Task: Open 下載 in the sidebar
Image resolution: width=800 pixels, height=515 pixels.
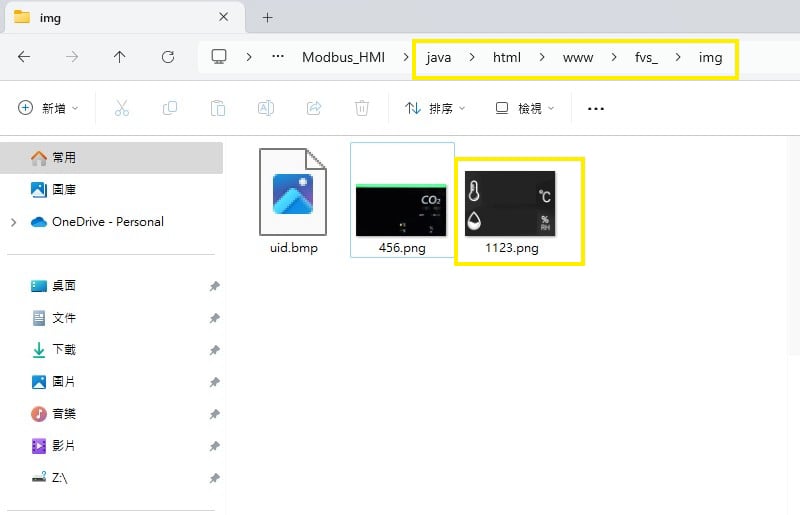Action: click(63, 350)
